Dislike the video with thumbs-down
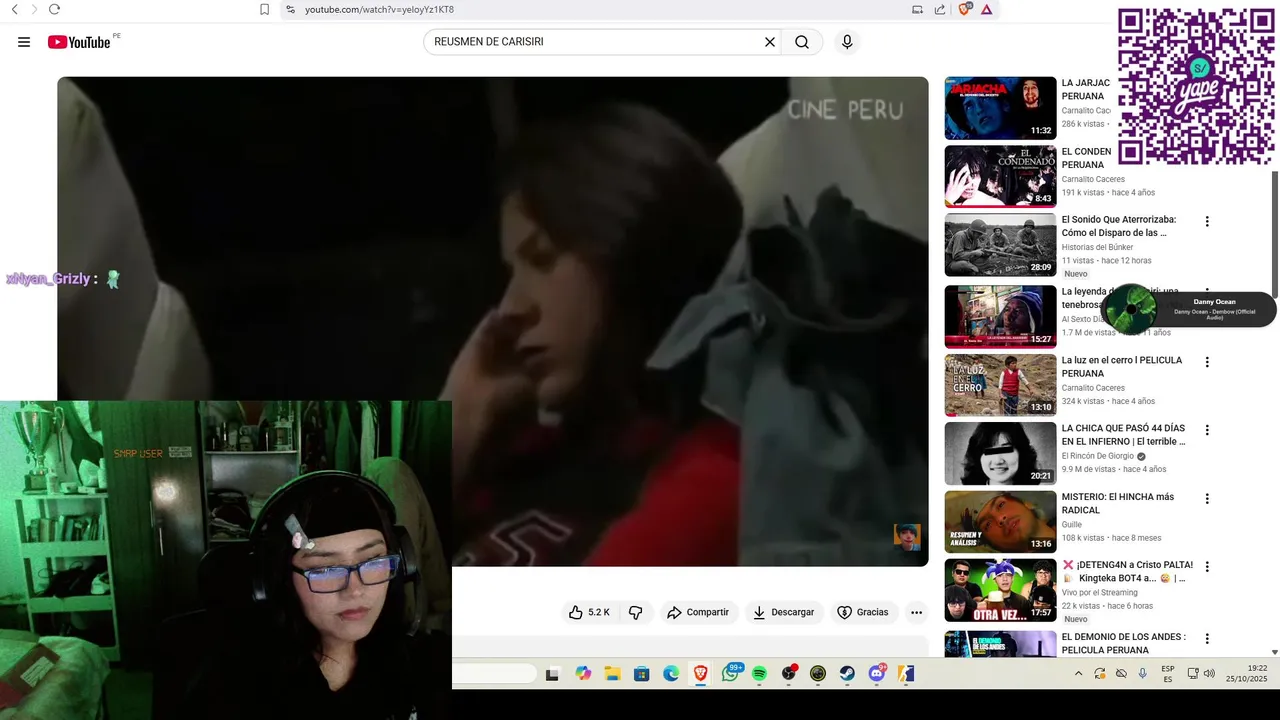Viewport: 1280px width, 720px height. pos(635,612)
